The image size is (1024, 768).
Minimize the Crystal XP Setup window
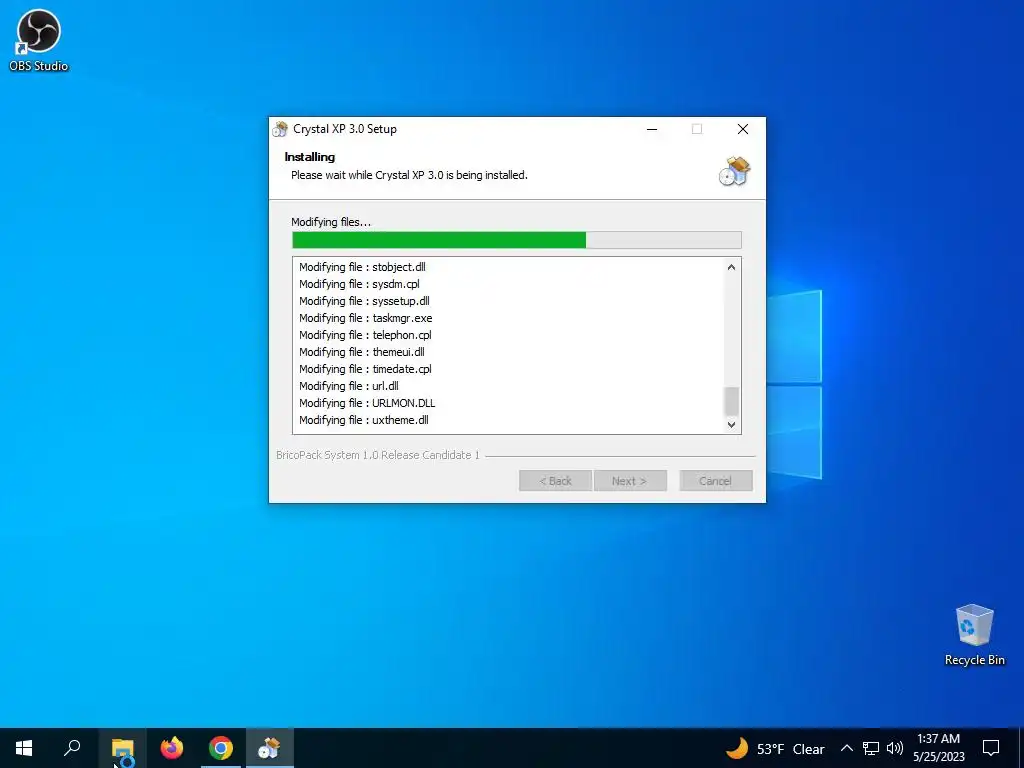coord(651,129)
